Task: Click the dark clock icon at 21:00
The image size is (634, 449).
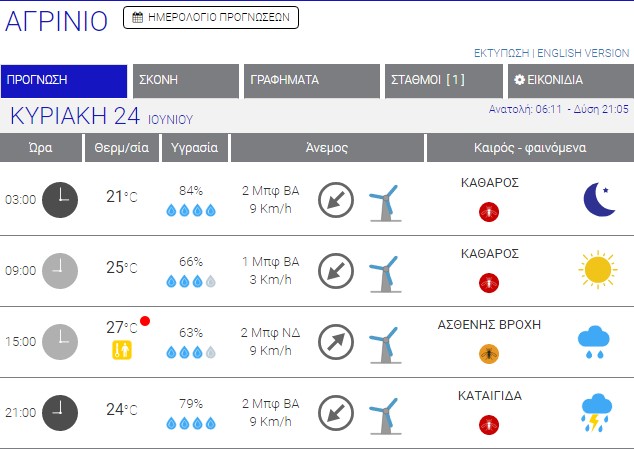Action: coord(59,412)
